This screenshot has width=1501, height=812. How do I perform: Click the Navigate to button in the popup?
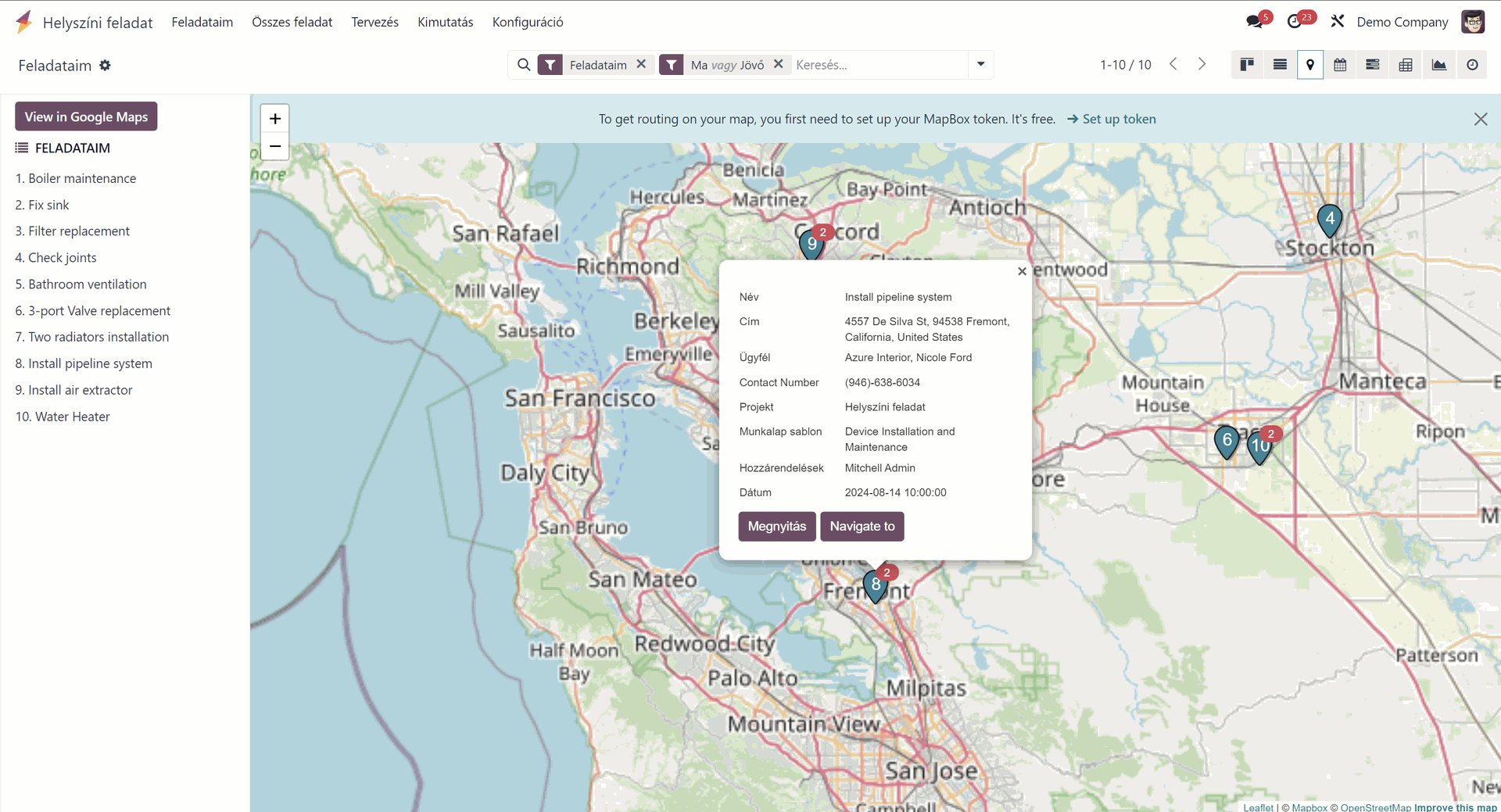click(862, 526)
